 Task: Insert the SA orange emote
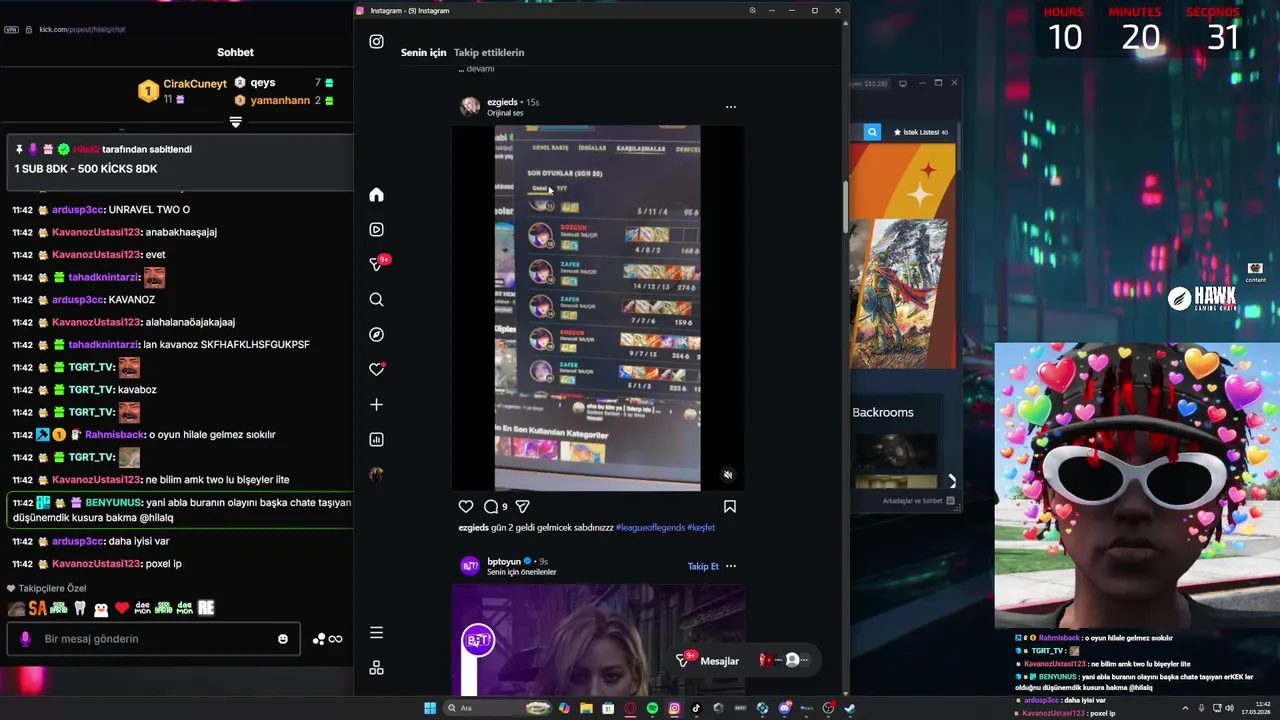[38, 608]
